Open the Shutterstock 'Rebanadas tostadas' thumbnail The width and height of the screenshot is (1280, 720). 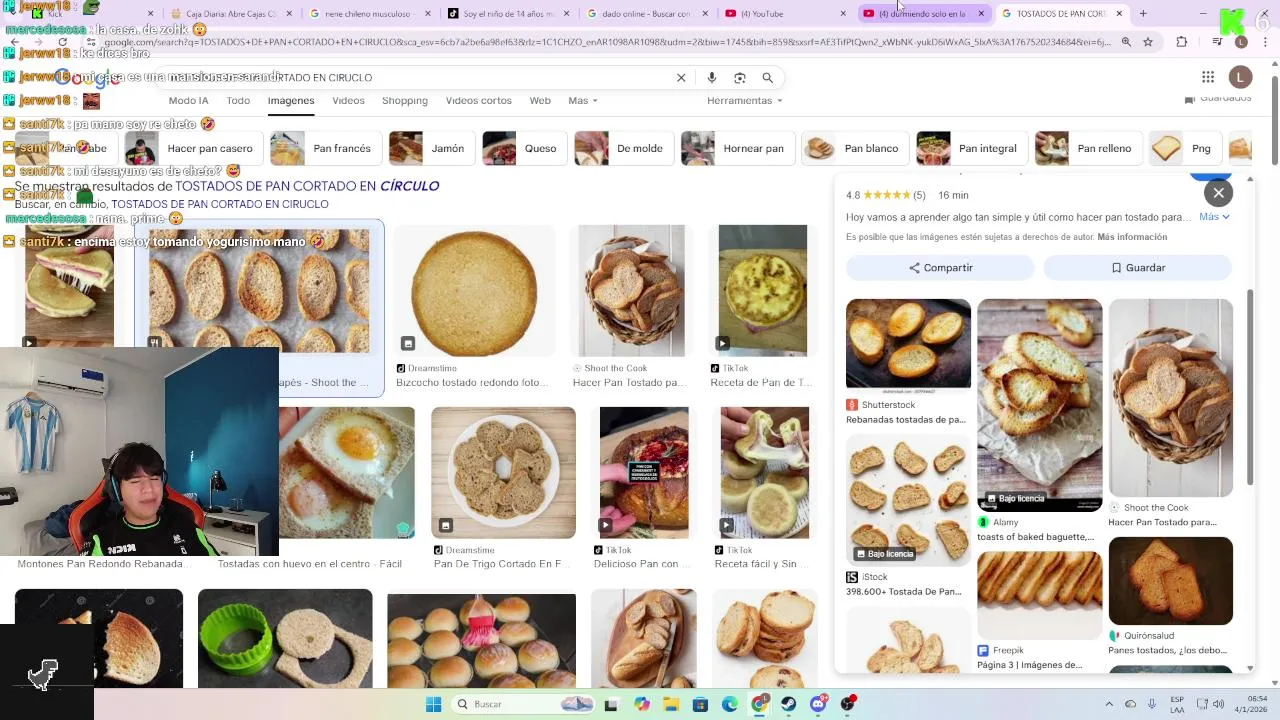(908, 344)
